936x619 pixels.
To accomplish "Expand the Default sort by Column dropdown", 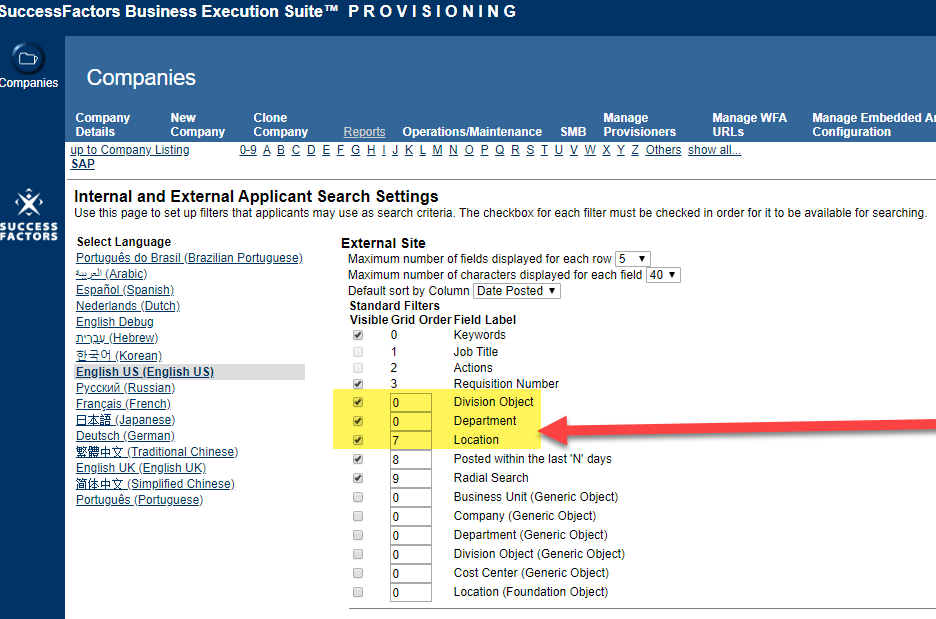I will click(517, 291).
